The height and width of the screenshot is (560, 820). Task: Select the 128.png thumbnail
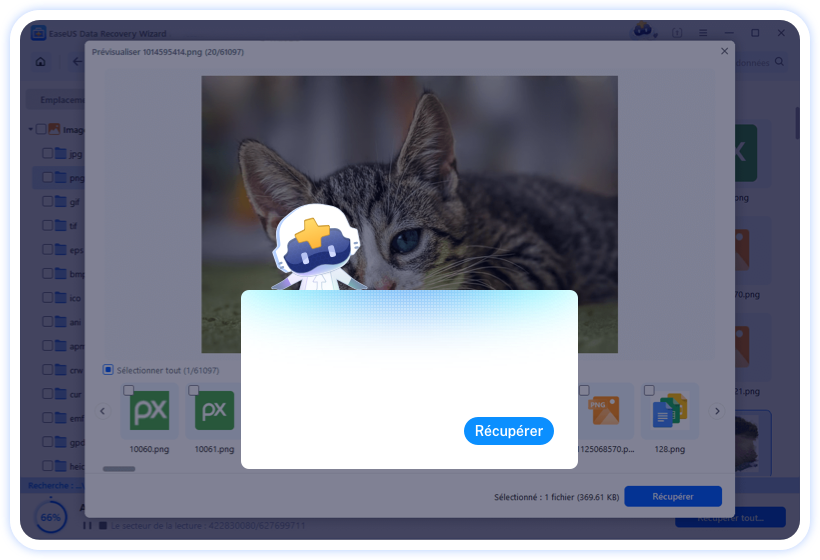[x=669, y=411]
